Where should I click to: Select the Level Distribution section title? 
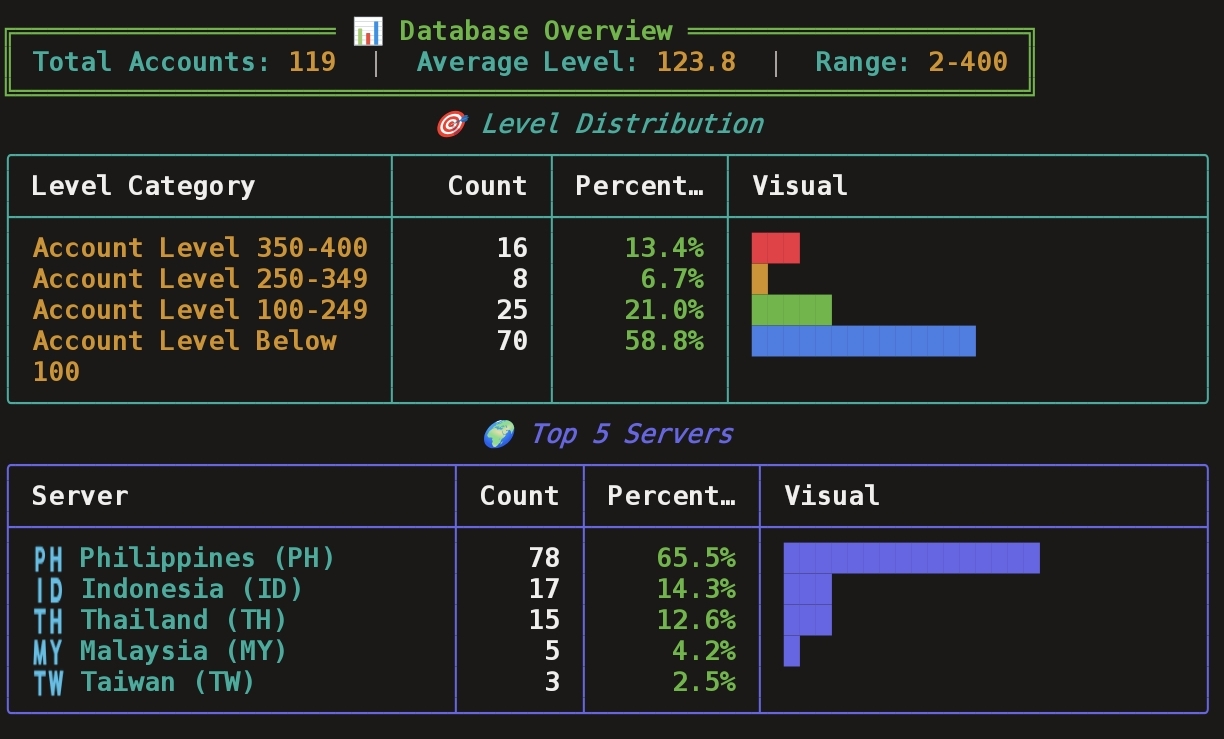621,124
